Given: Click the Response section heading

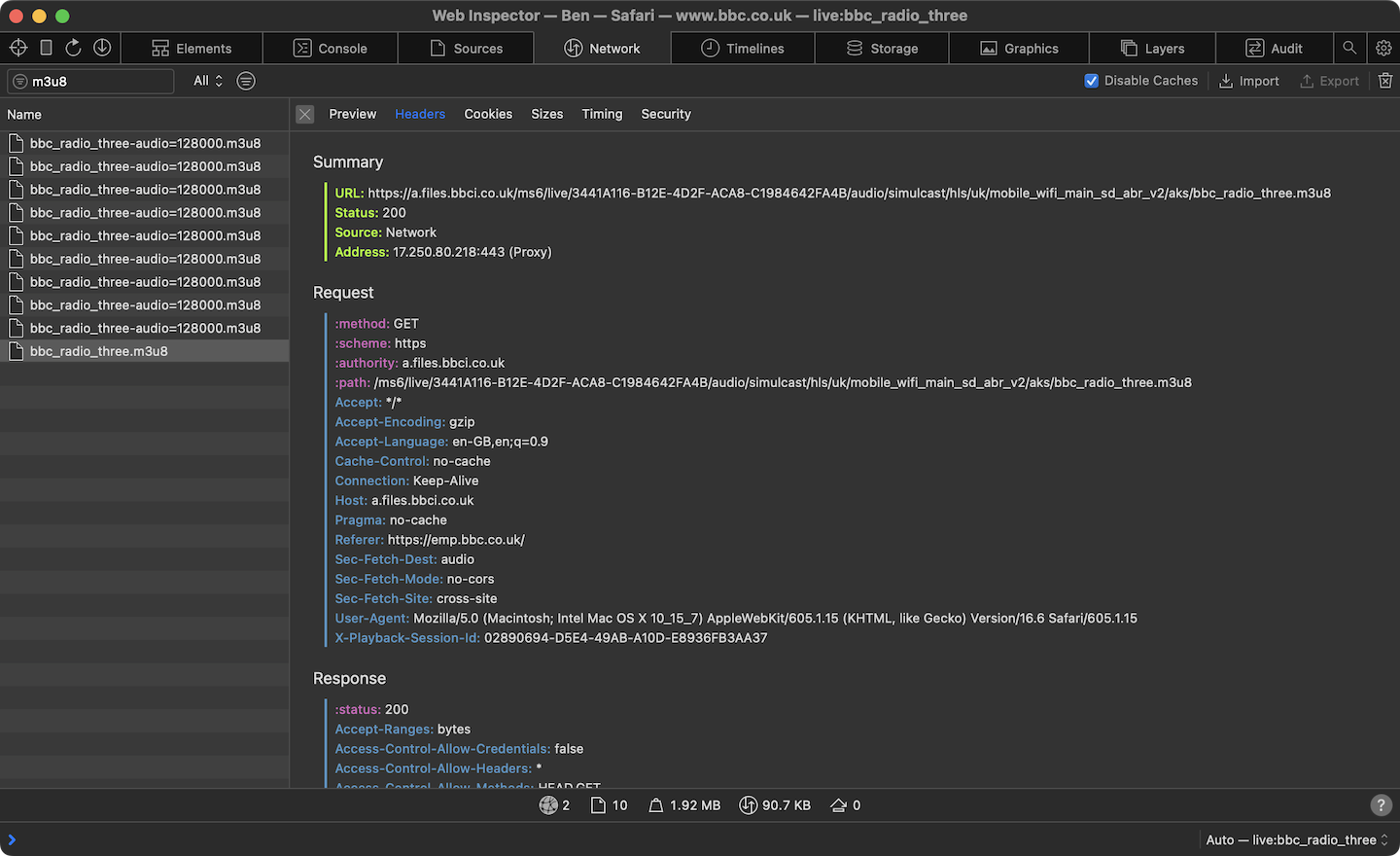Looking at the screenshot, I should (349, 678).
